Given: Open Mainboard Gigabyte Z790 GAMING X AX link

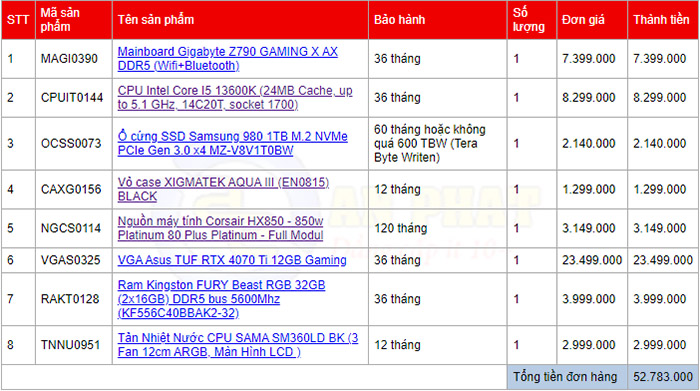Looking at the screenshot, I should pos(228,58).
